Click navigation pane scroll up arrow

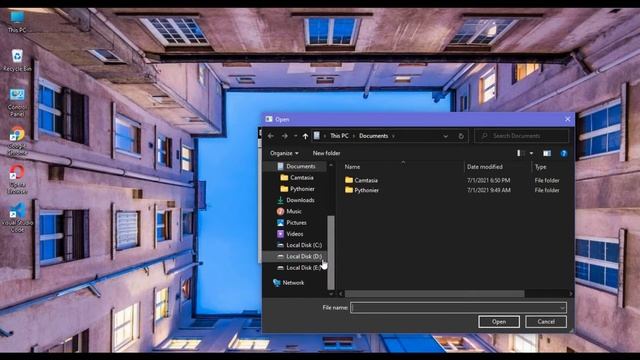tap(331, 165)
